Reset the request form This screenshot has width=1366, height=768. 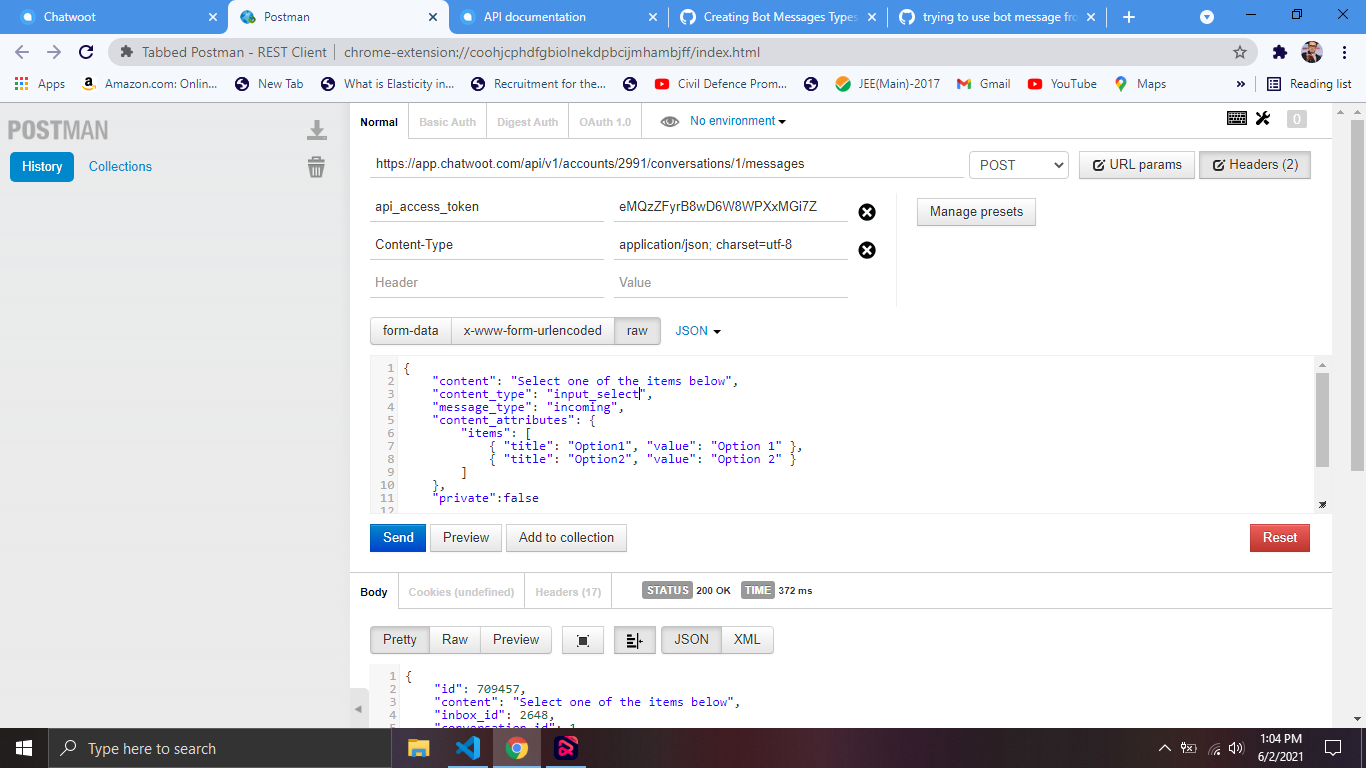click(x=1279, y=537)
